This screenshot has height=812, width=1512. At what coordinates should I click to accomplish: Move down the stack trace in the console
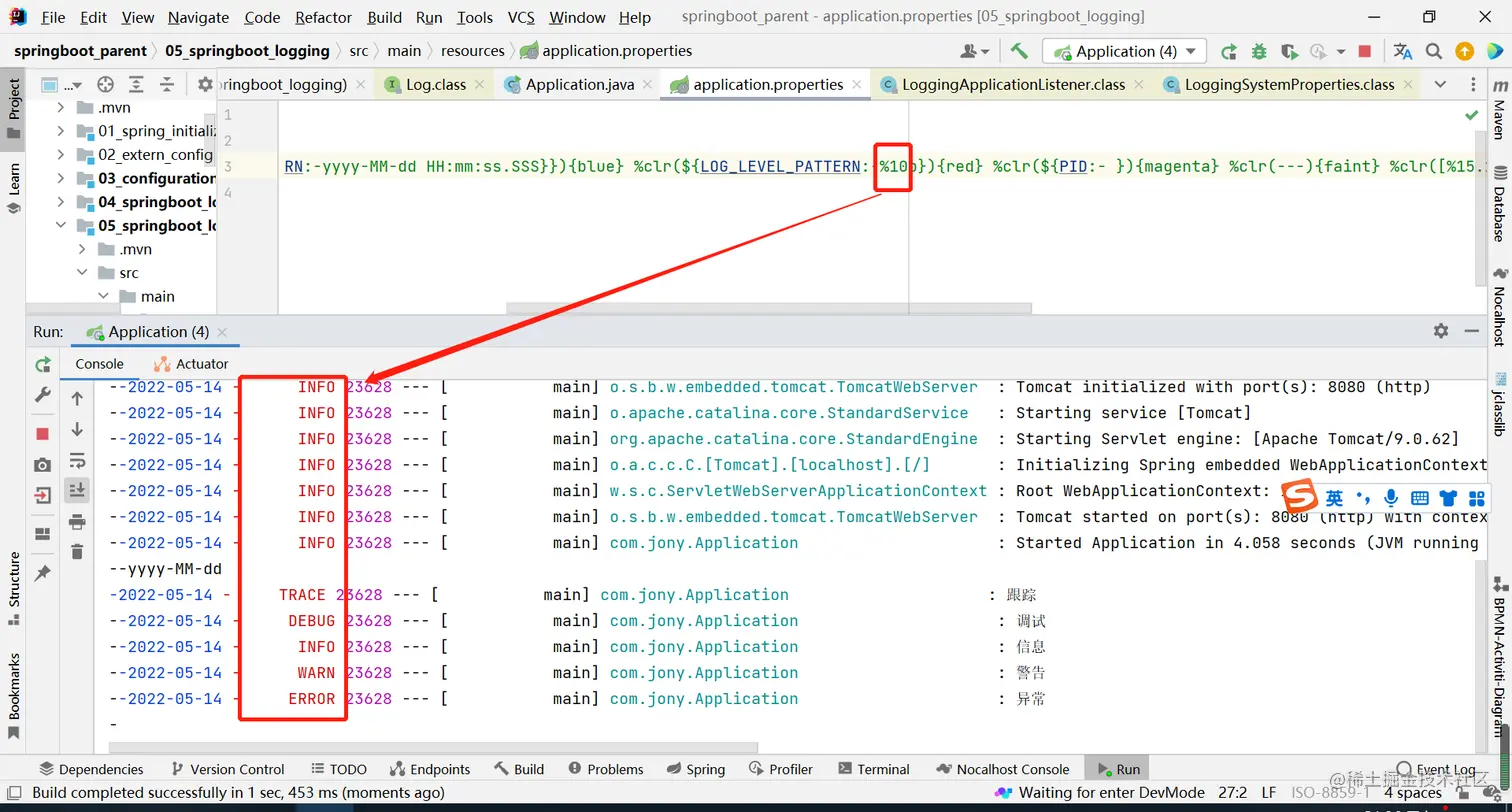77,430
